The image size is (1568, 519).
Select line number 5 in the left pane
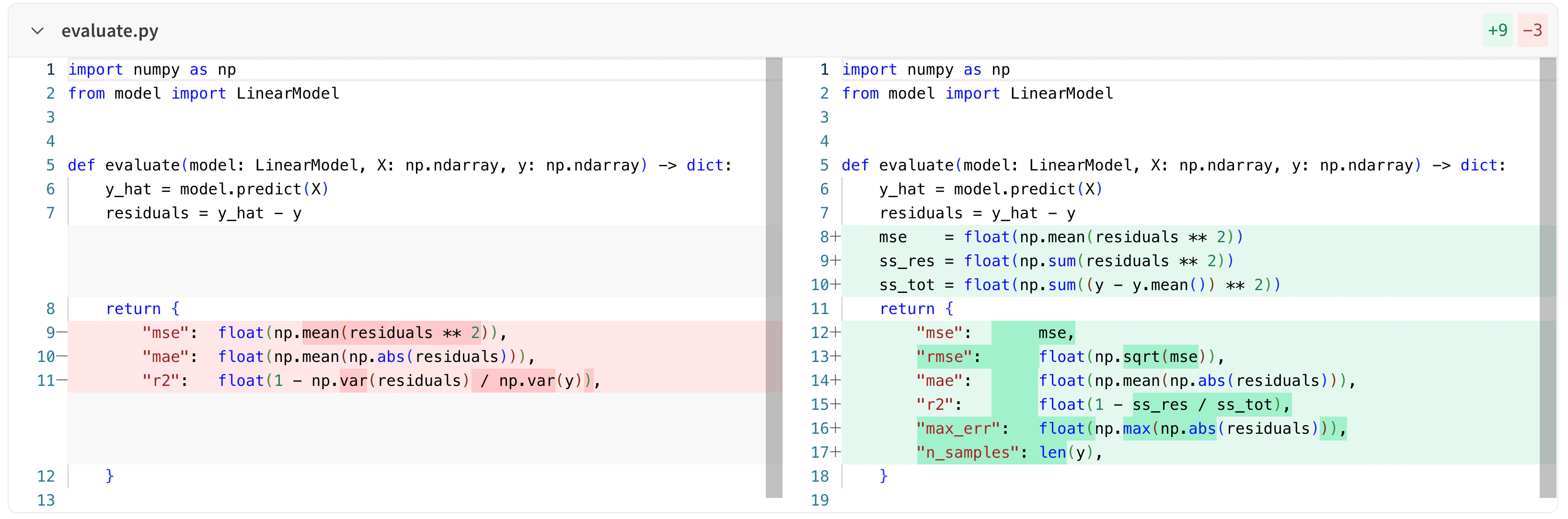[50, 164]
